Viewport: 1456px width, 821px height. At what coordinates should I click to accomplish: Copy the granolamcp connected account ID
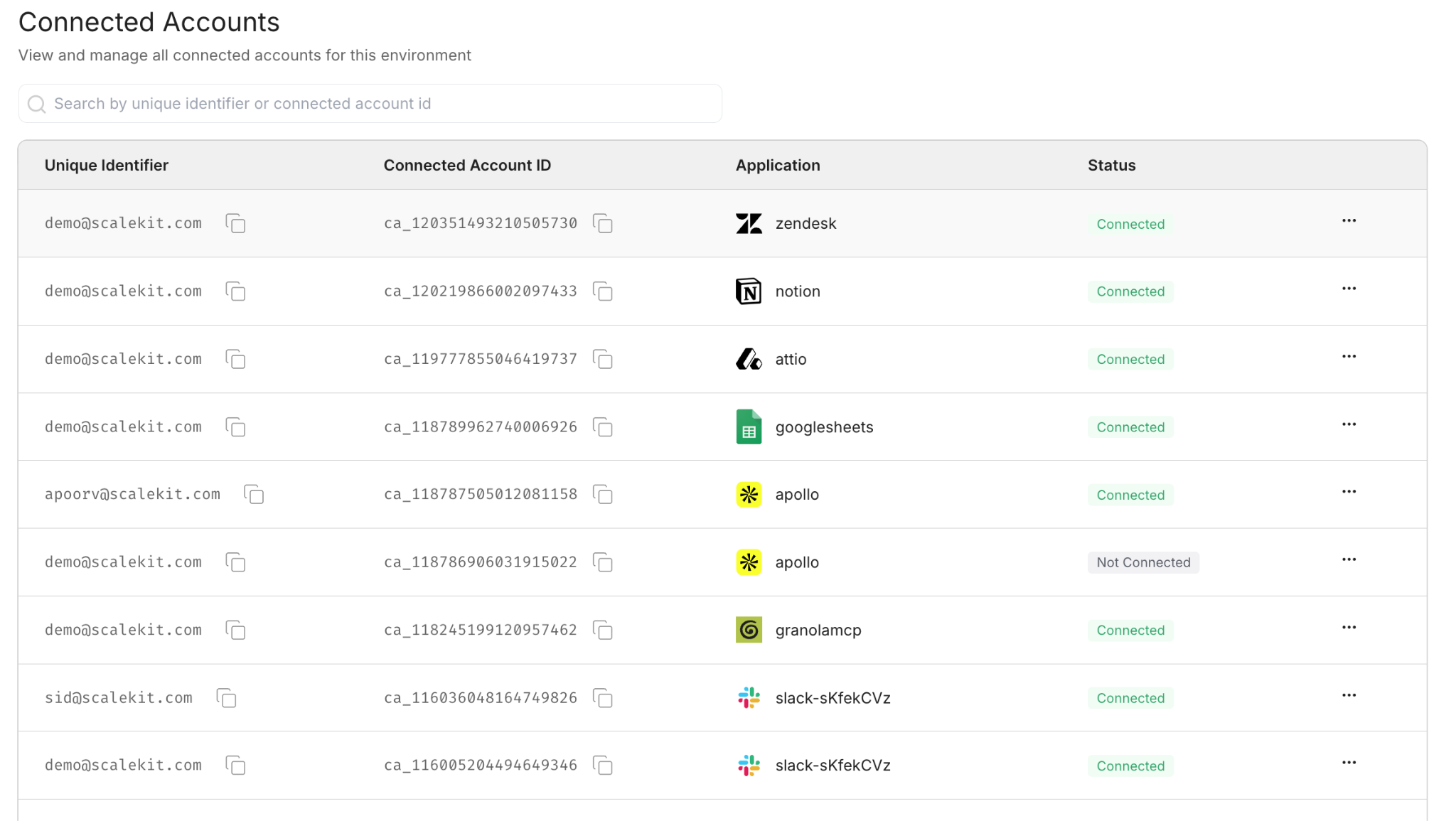pos(603,630)
